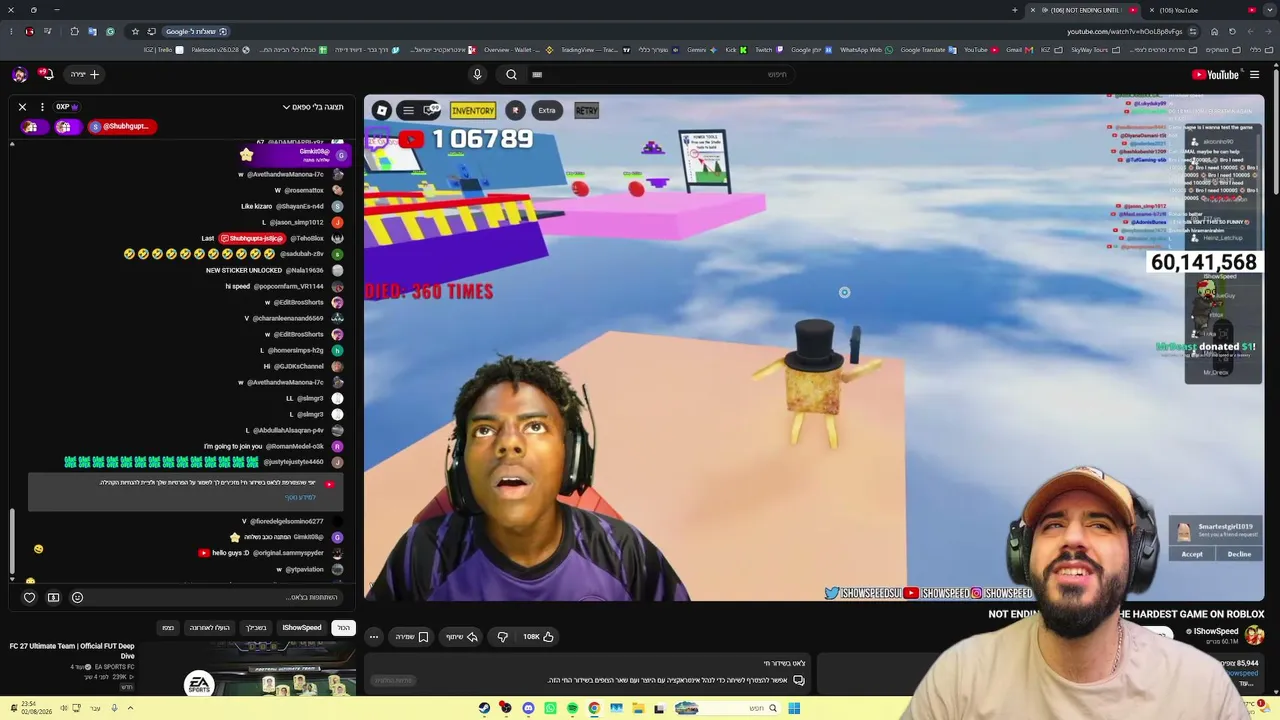This screenshot has height=720, width=1280.
Task: Open the browser extensions puzzle icon
Action: click(74, 31)
